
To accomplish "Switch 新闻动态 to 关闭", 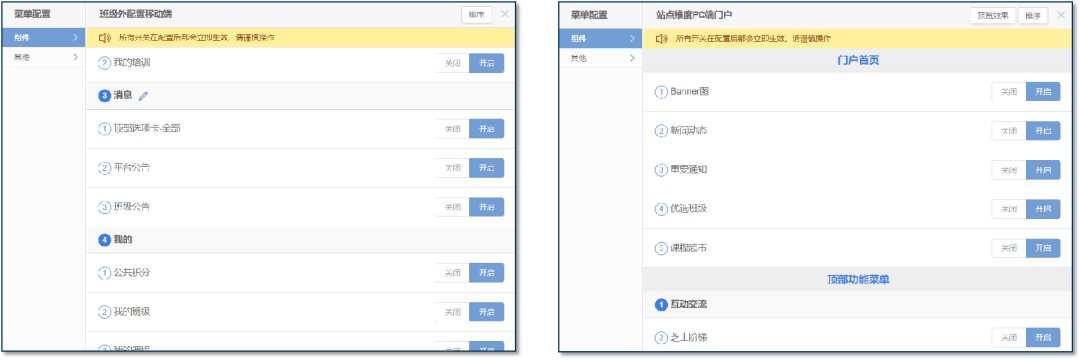I will tap(1009, 131).
